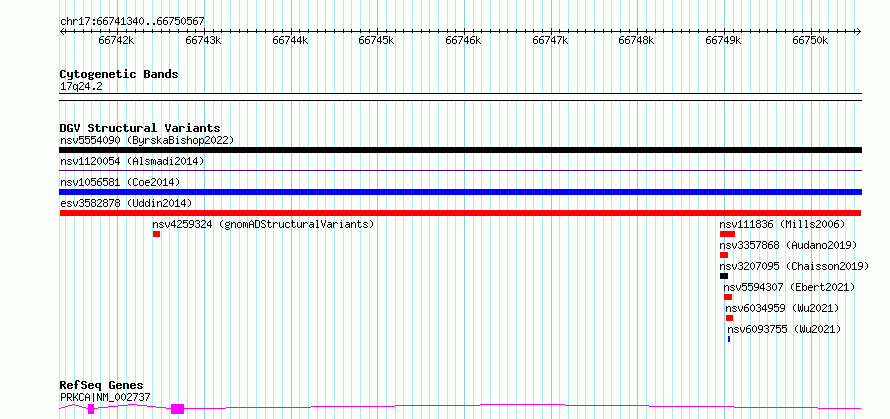This screenshot has width=890, height=419.
Task: Select the 17q24.2 cytogenetic band label
Action: [x=81, y=87]
